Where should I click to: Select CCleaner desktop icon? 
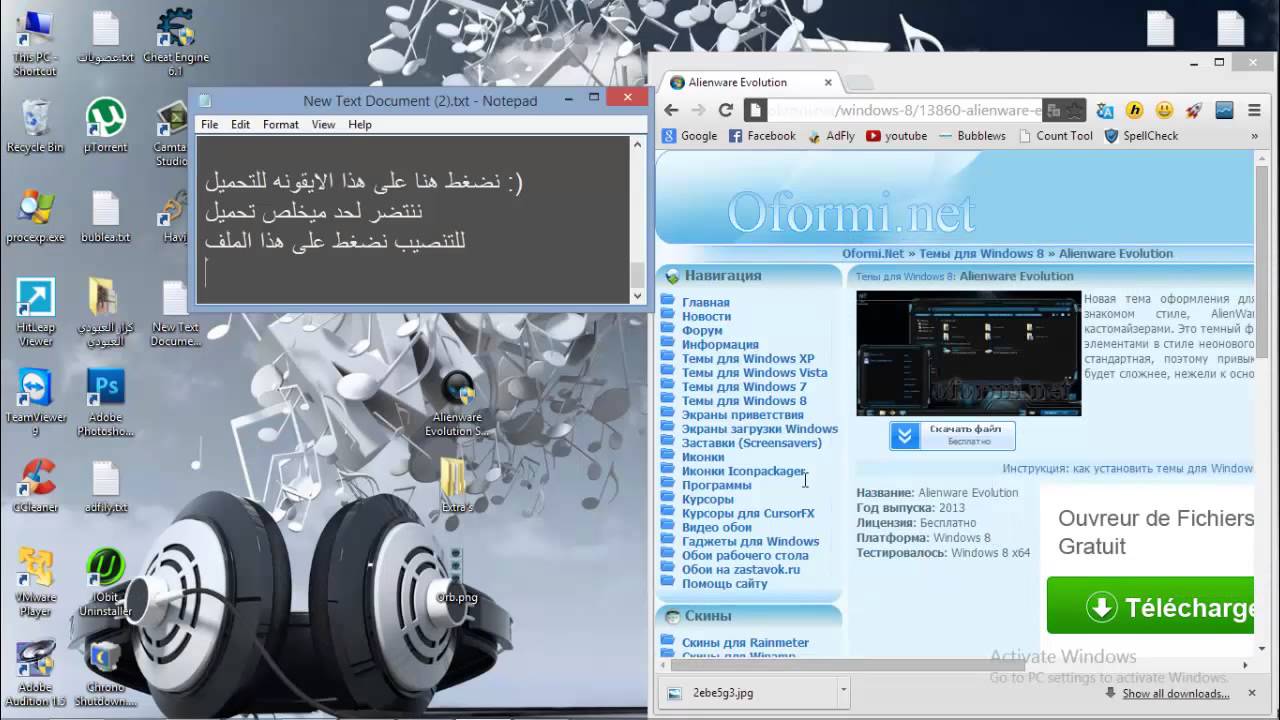(x=35, y=485)
